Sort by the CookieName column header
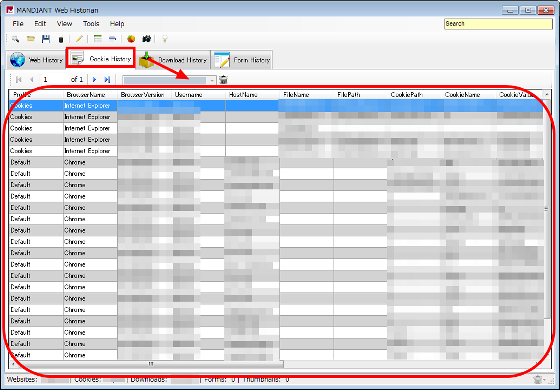 click(469, 95)
